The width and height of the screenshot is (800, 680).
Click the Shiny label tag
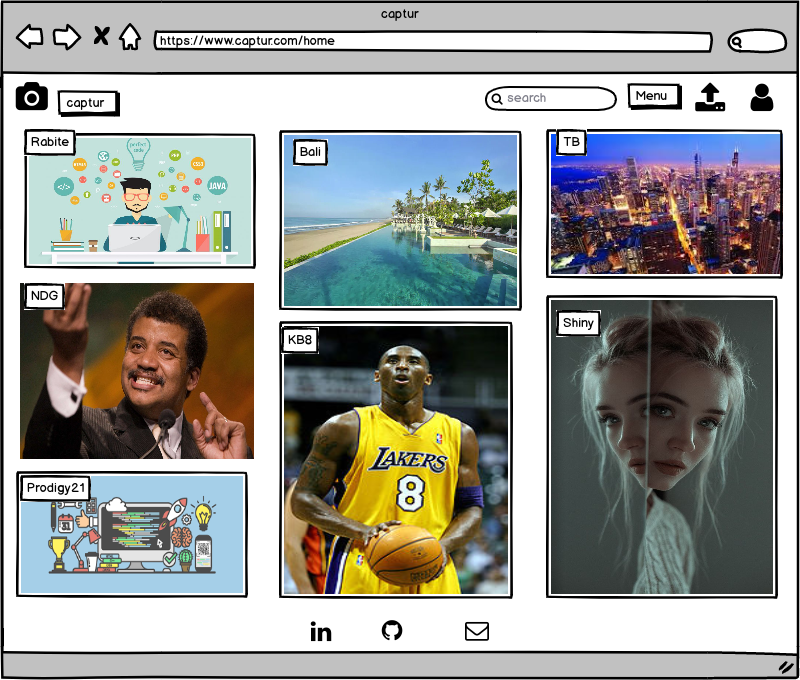578,323
